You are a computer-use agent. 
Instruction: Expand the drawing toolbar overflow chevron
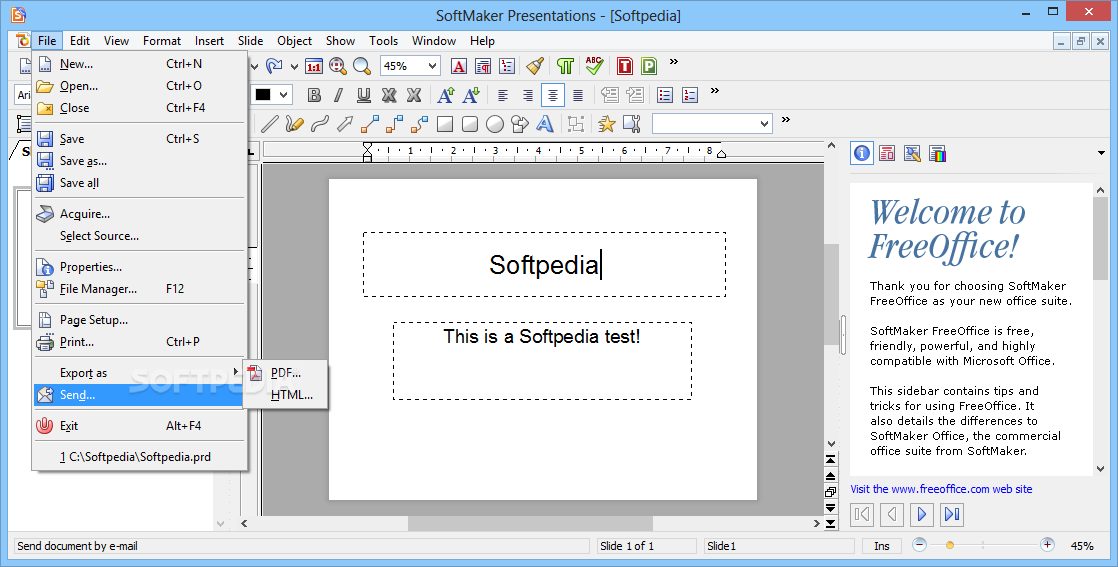[786, 119]
